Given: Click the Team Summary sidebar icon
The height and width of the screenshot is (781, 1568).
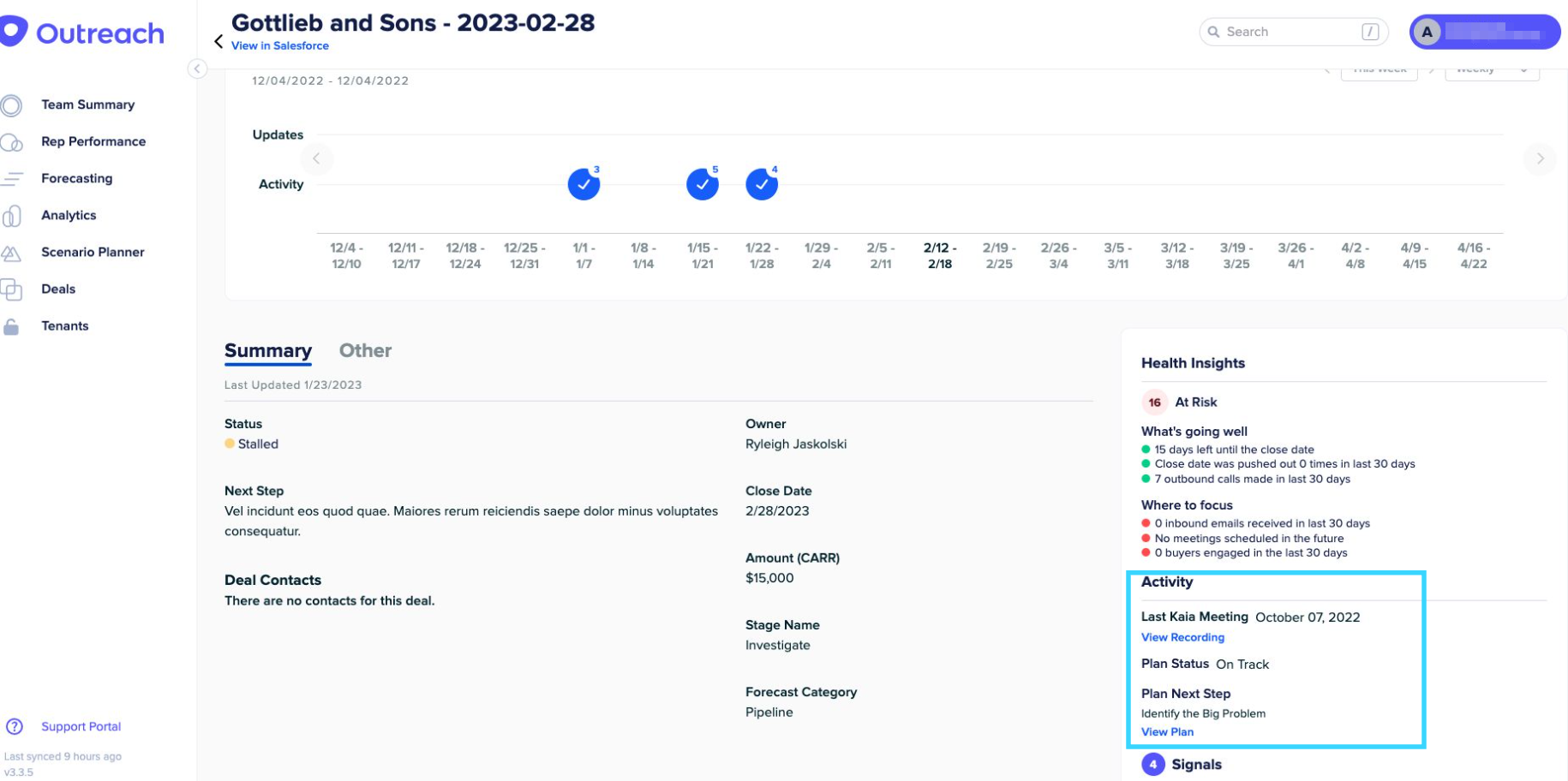Looking at the screenshot, I should tap(11, 105).
